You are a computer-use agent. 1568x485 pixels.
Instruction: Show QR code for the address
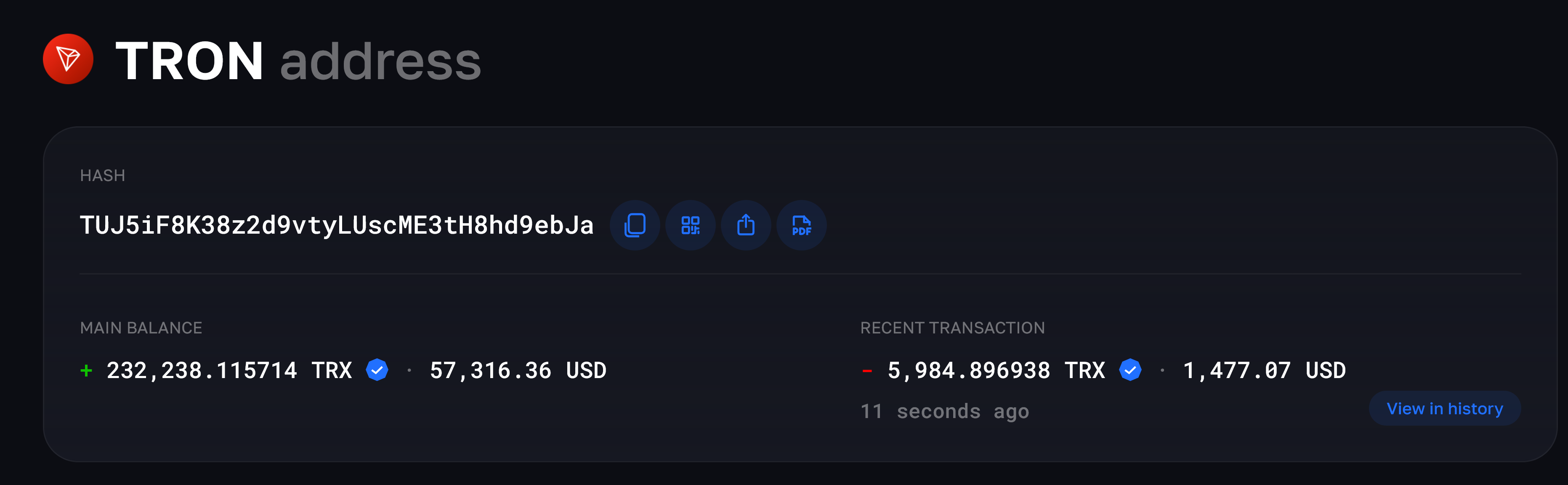(690, 225)
